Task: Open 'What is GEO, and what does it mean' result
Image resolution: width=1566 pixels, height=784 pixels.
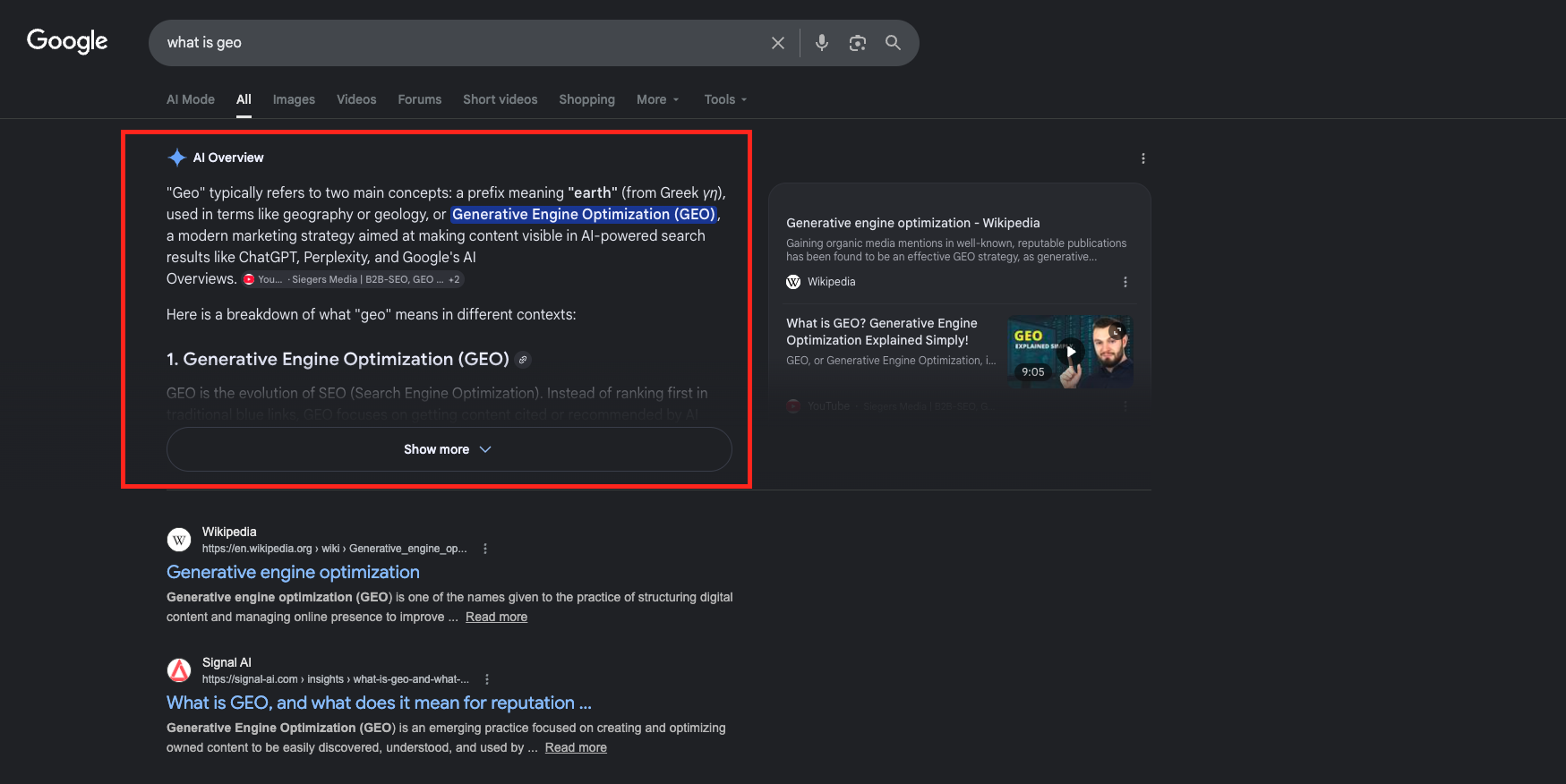Action: point(379,703)
